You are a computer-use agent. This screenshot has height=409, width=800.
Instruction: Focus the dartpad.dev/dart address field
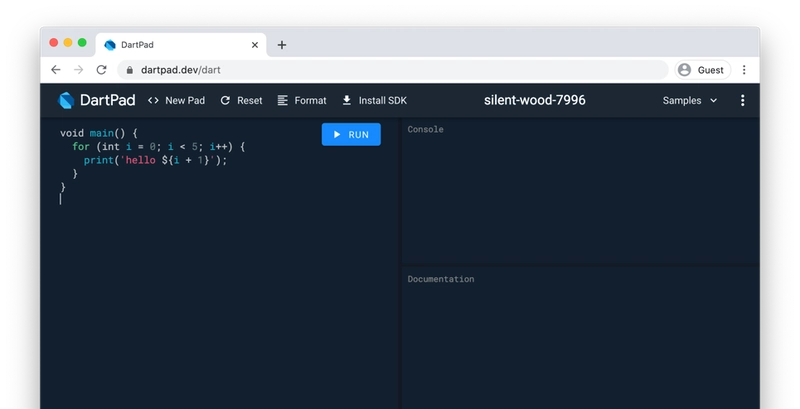click(x=393, y=70)
